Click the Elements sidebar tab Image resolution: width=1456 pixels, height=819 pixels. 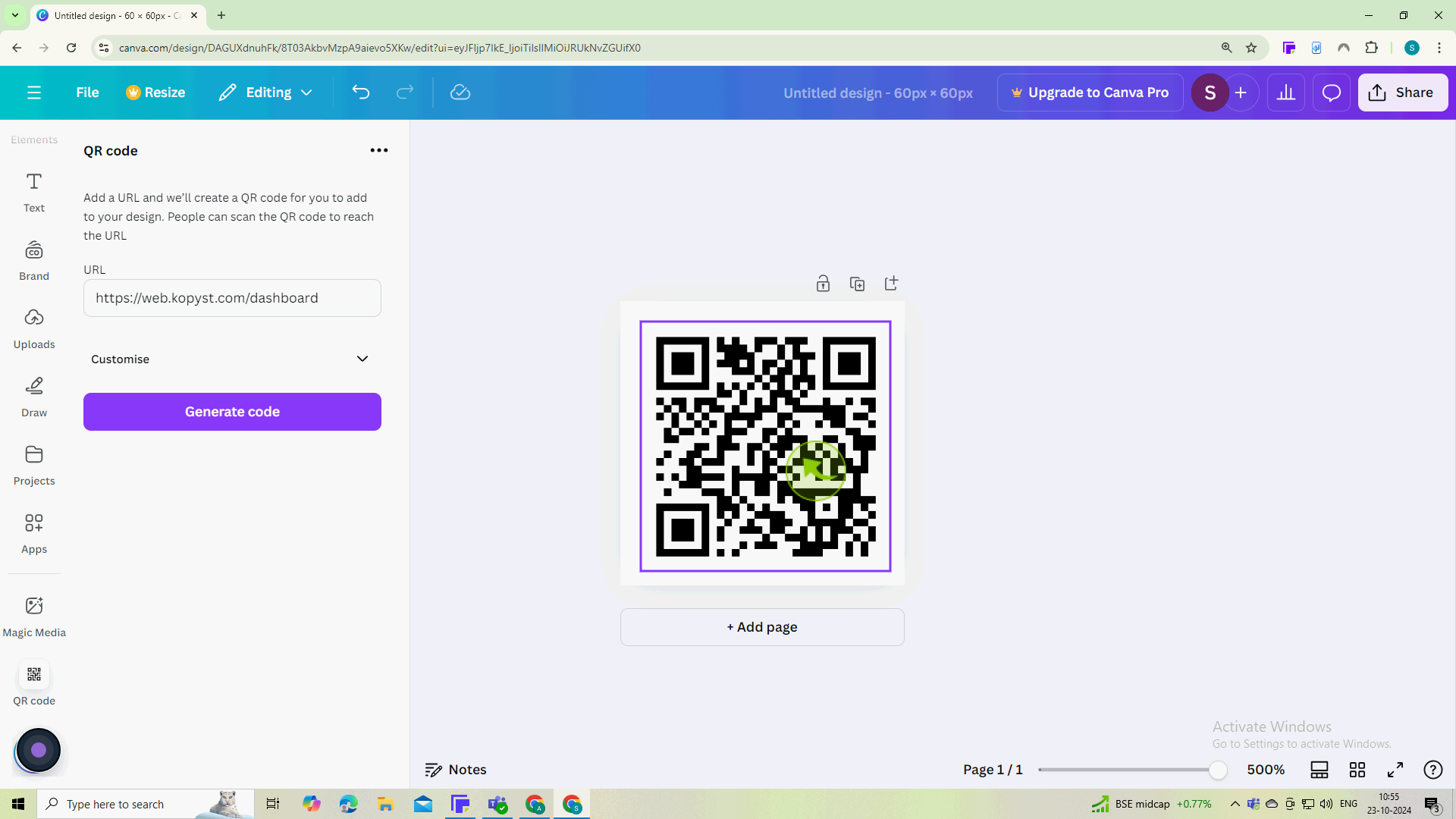coord(34,140)
